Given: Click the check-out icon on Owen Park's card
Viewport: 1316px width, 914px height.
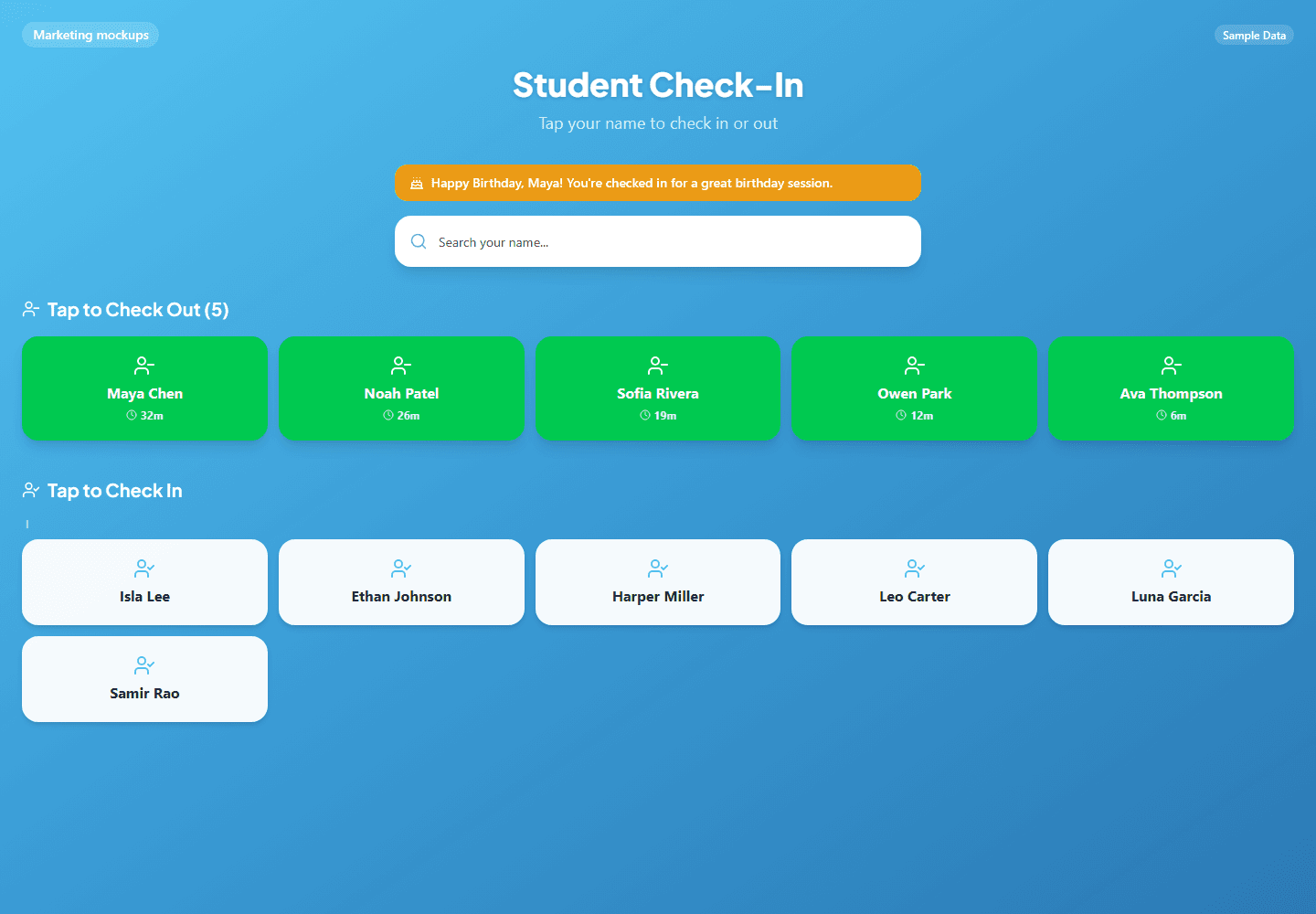Looking at the screenshot, I should (x=915, y=366).
